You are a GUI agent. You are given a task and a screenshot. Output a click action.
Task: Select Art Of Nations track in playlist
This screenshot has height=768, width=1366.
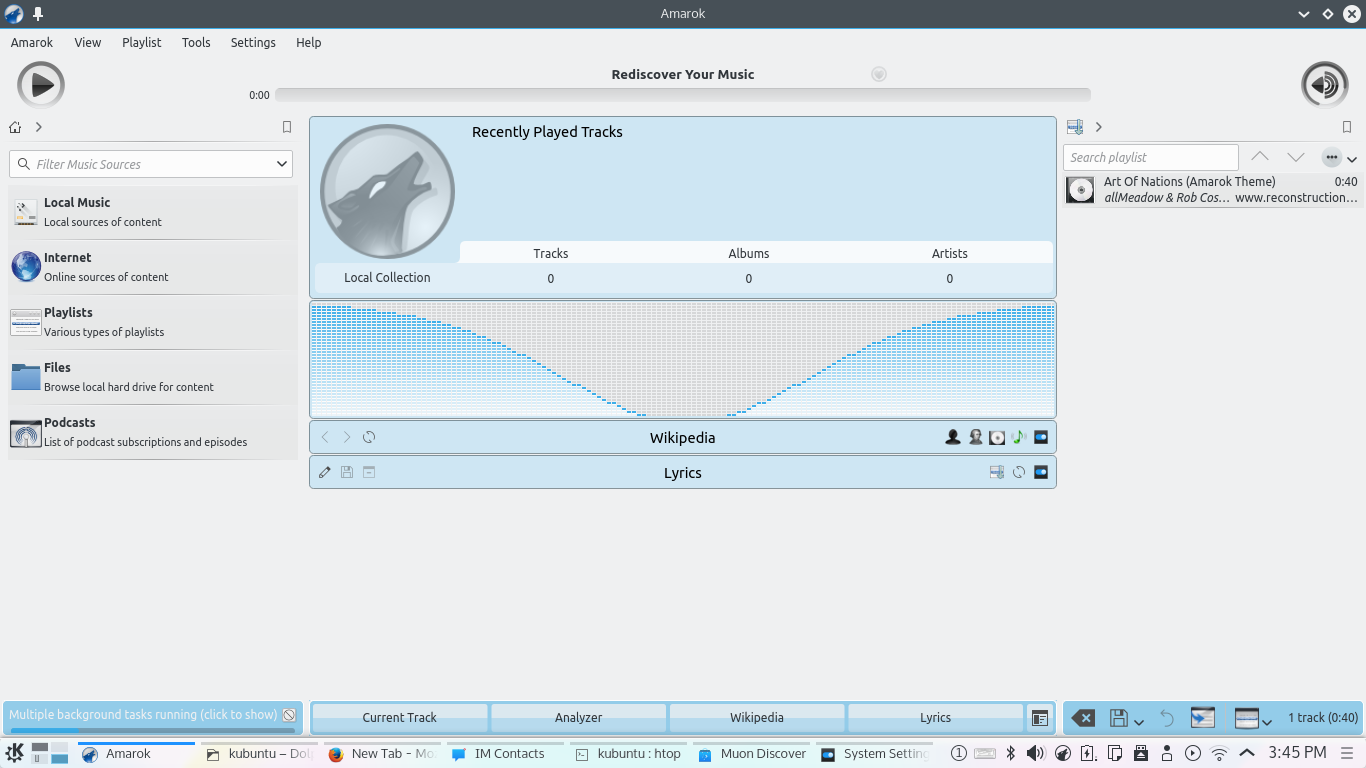tap(1213, 189)
